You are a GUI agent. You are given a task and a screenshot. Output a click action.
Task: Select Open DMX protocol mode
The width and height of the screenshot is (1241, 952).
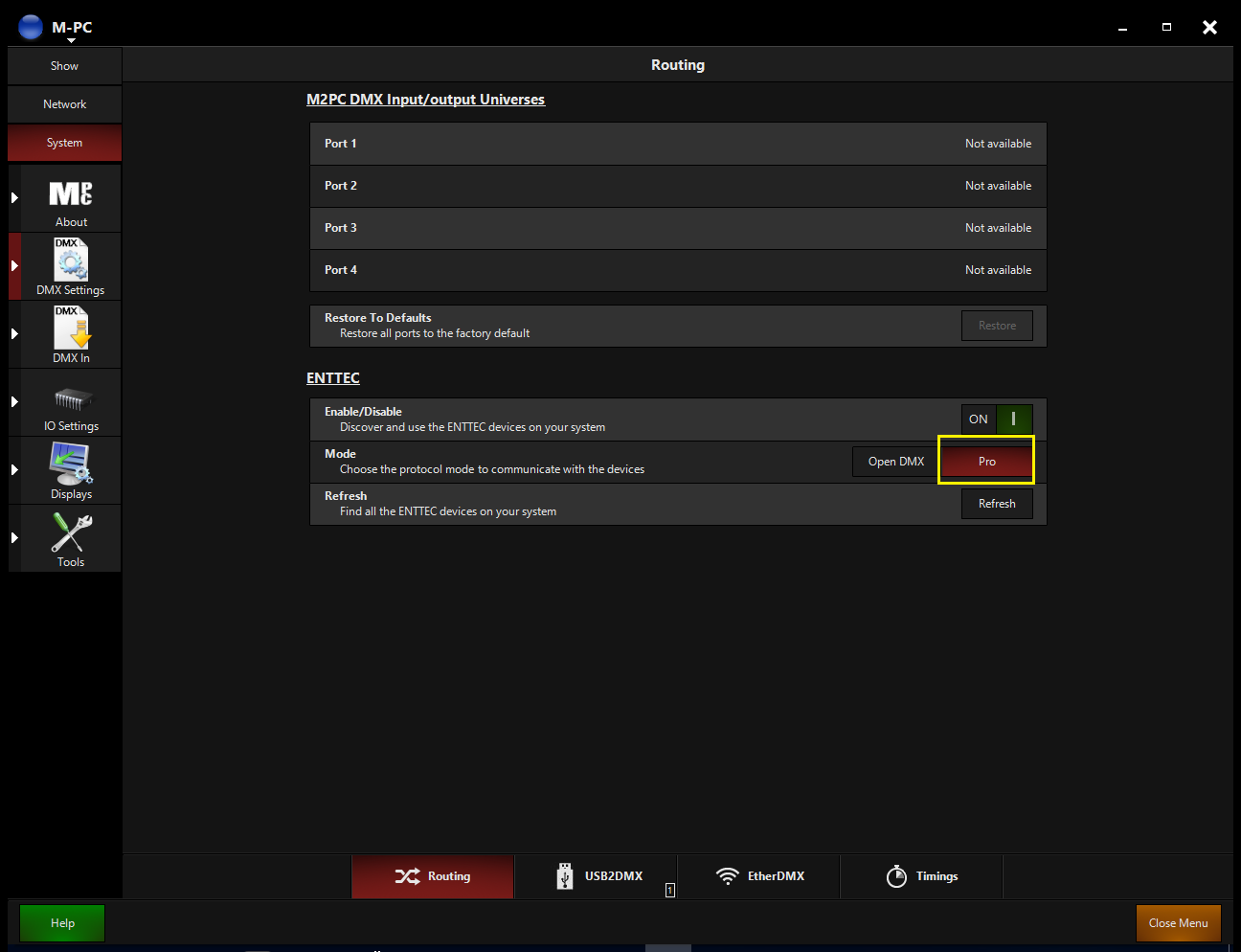tap(895, 462)
